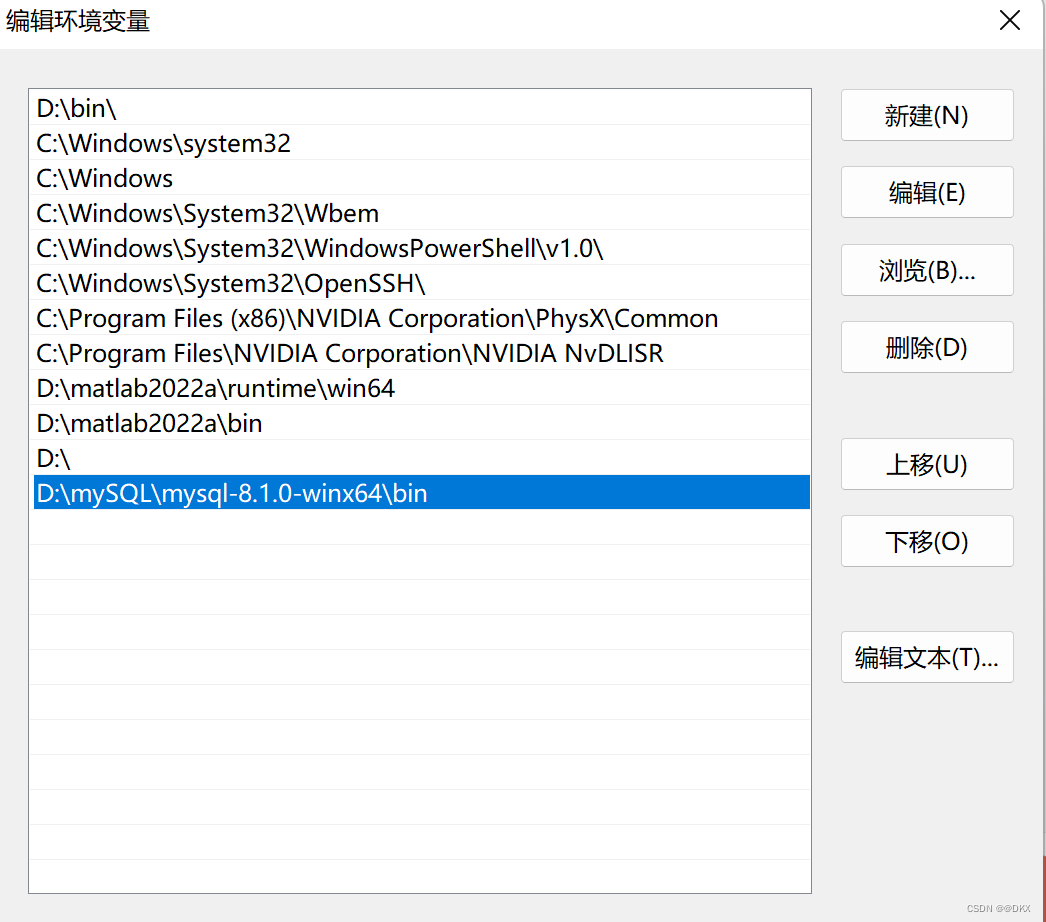Click 下移(O) to move entry down

click(926, 541)
